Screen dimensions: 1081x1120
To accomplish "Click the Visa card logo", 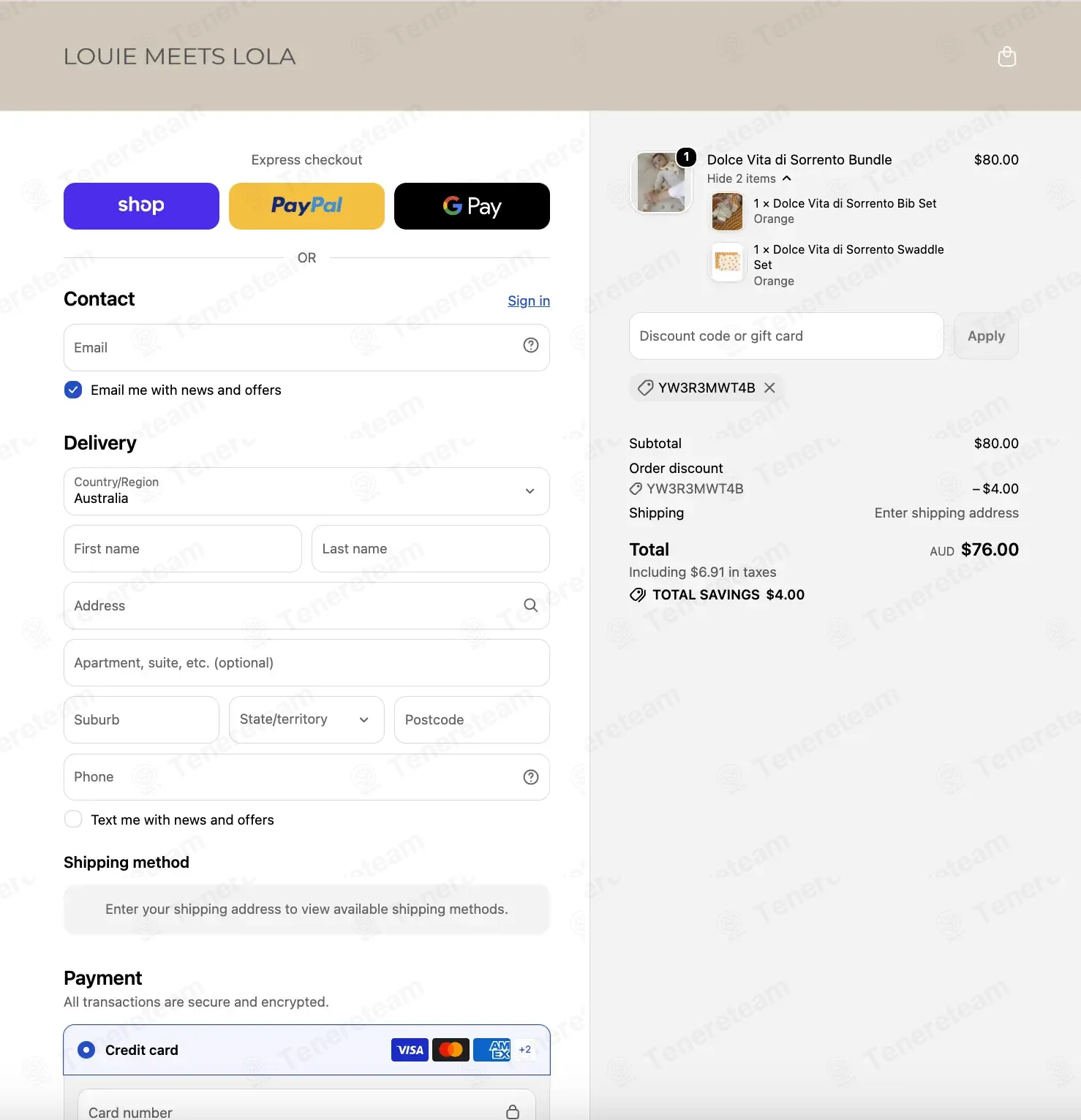I will [410, 1050].
